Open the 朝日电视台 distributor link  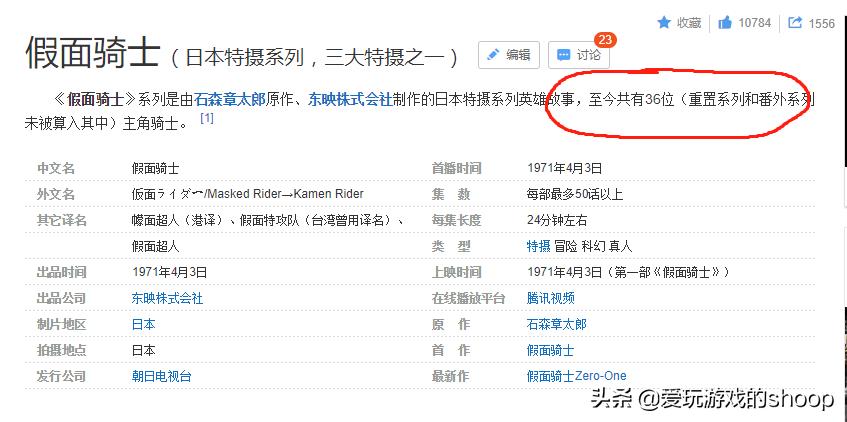[x=161, y=376]
